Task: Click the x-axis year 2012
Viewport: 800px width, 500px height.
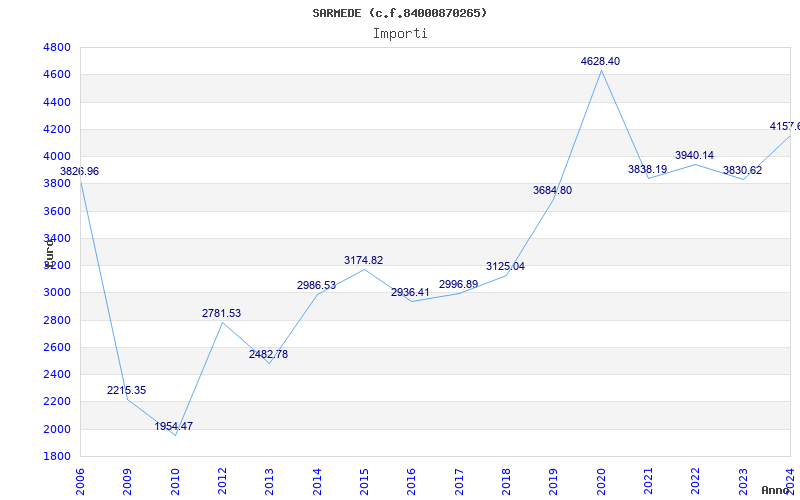Action: (x=222, y=482)
